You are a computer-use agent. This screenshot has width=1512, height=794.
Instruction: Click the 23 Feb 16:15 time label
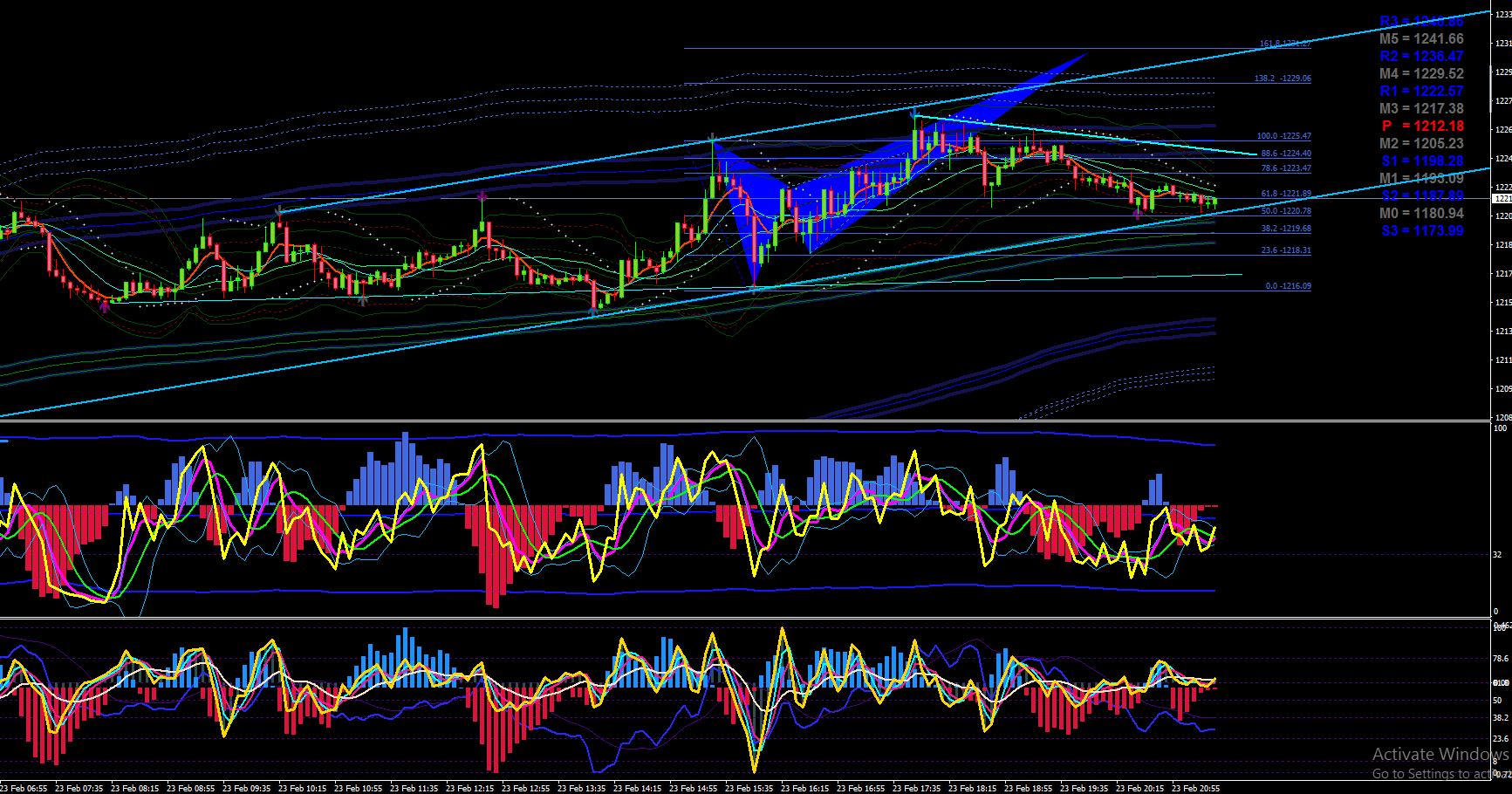coord(804,788)
